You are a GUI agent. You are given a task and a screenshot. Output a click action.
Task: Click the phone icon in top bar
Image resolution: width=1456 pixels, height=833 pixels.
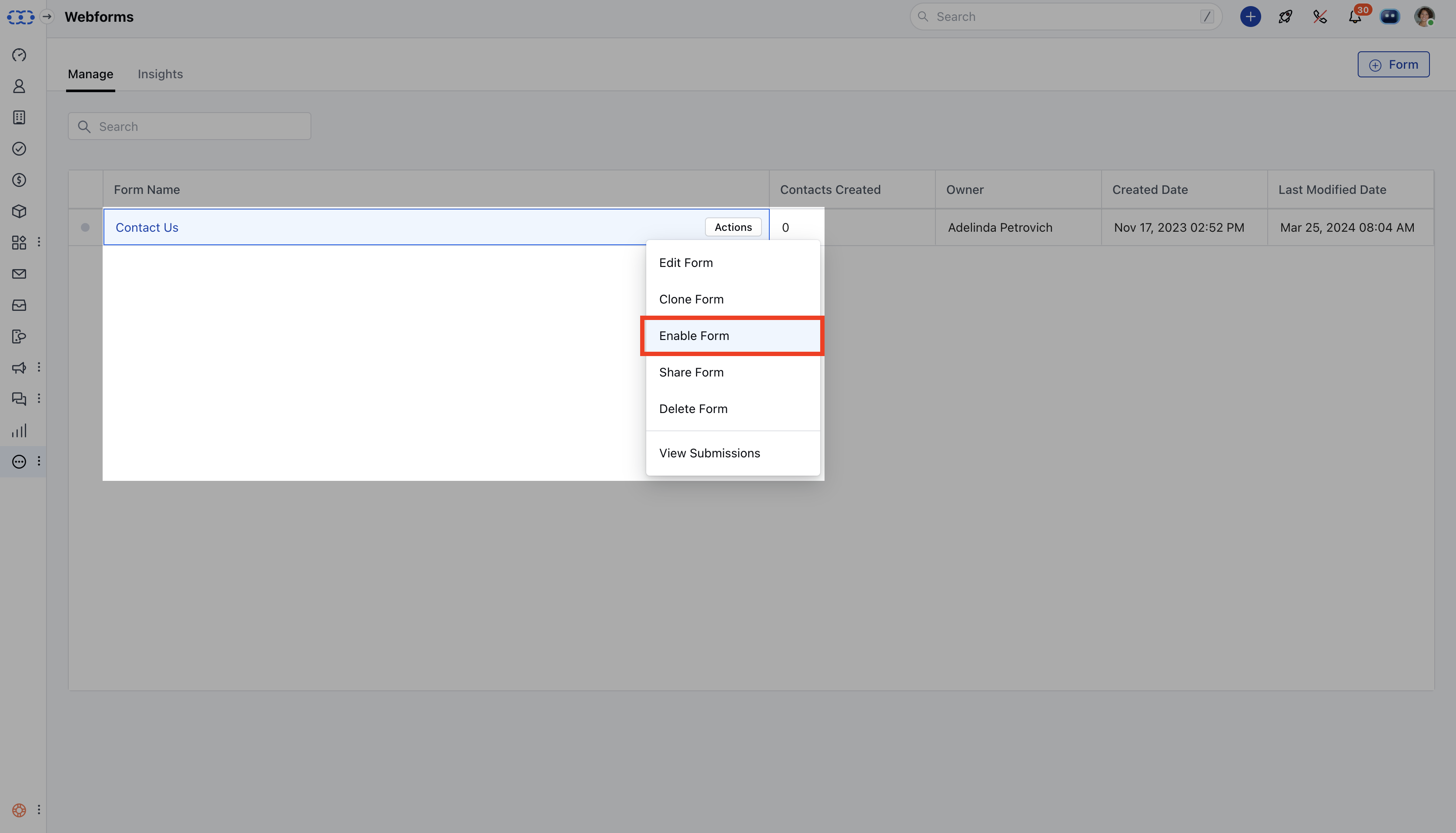[1320, 17]
